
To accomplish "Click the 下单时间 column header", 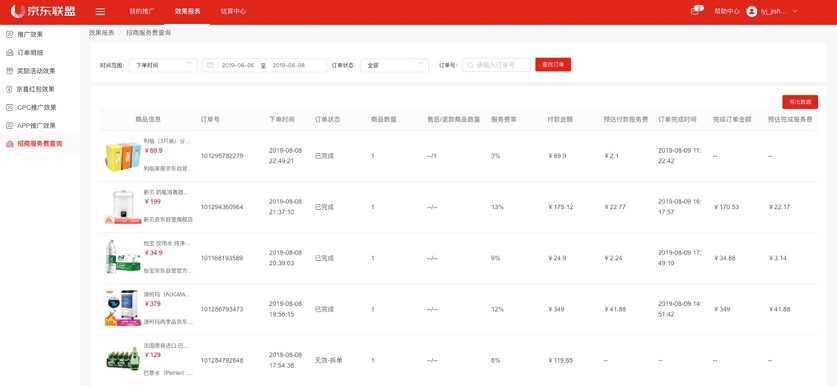I will point(281,119).
